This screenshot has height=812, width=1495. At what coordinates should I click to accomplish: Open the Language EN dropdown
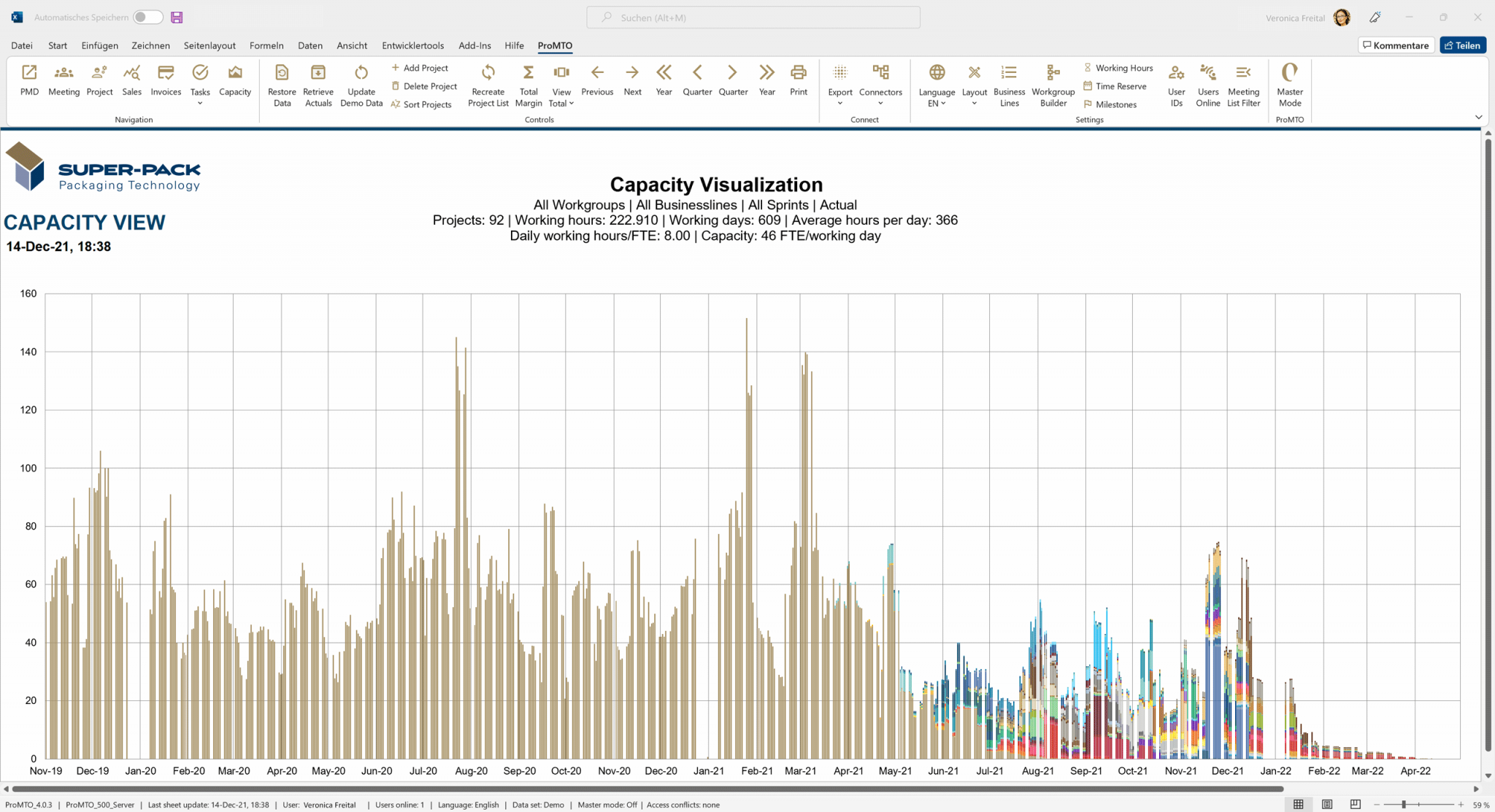tap(937, 97)
